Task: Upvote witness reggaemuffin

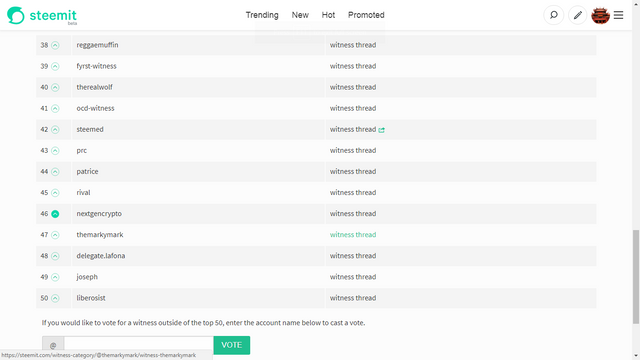Action: [55, 45]
